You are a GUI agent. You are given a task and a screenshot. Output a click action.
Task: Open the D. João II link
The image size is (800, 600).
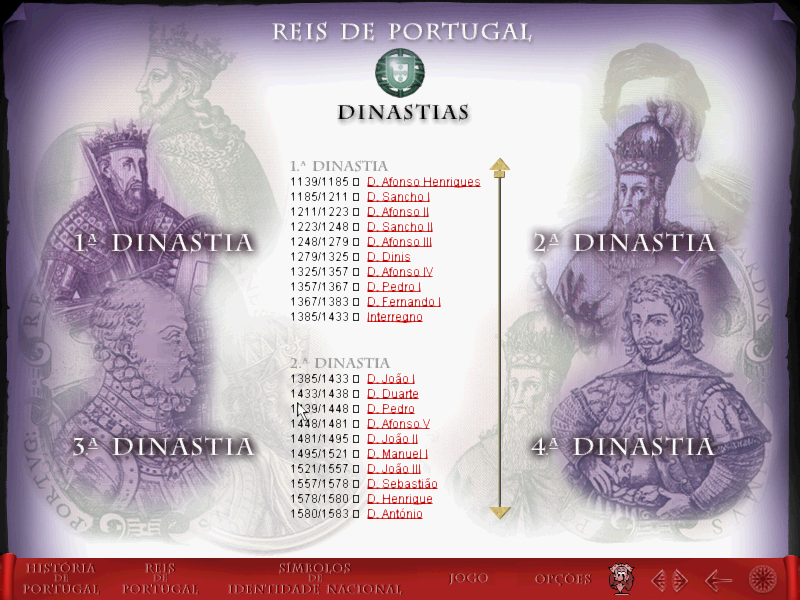click(x=392, y=439)
